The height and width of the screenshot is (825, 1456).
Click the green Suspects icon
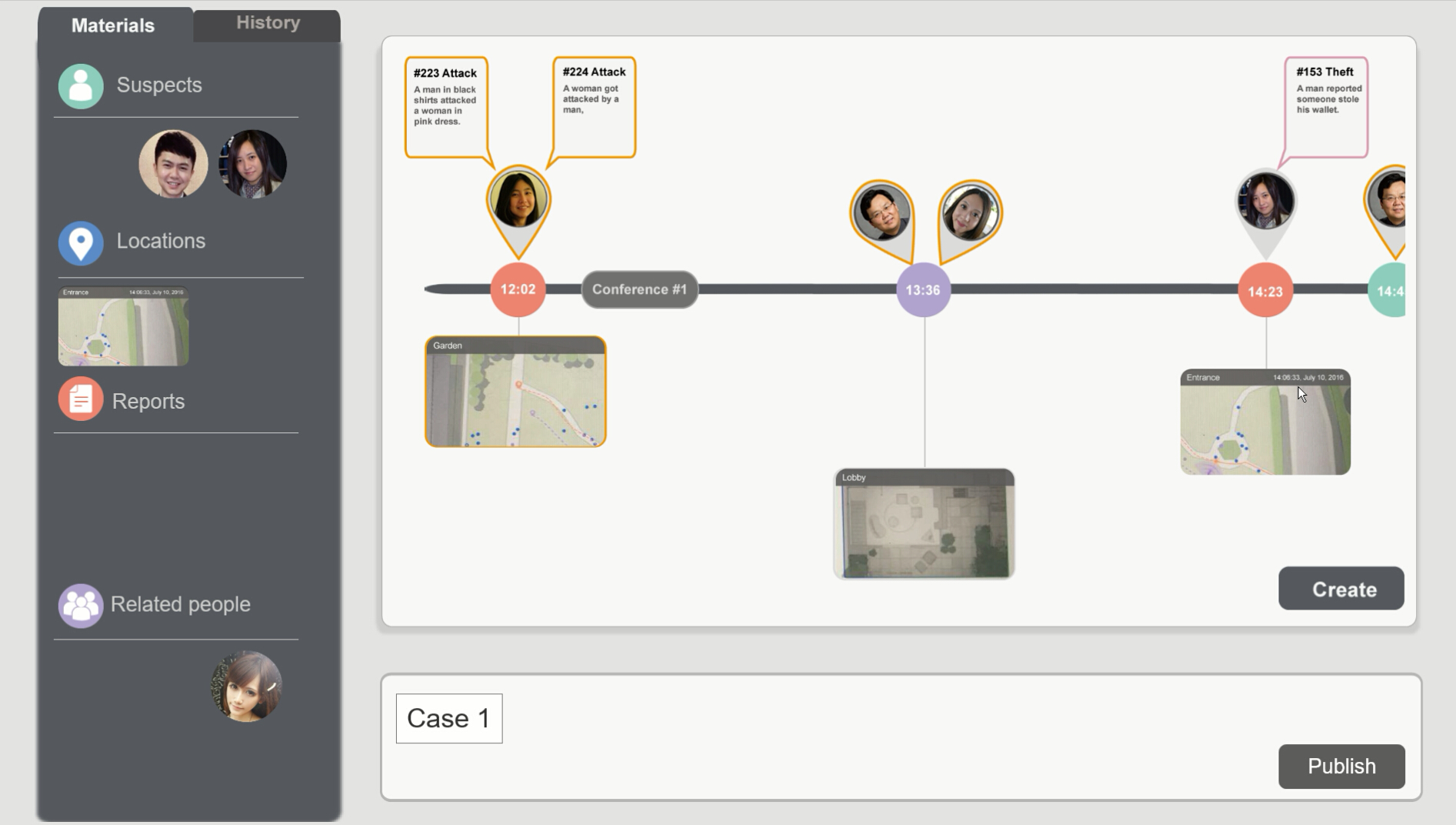pyautogui.click(x=81, y=85)
